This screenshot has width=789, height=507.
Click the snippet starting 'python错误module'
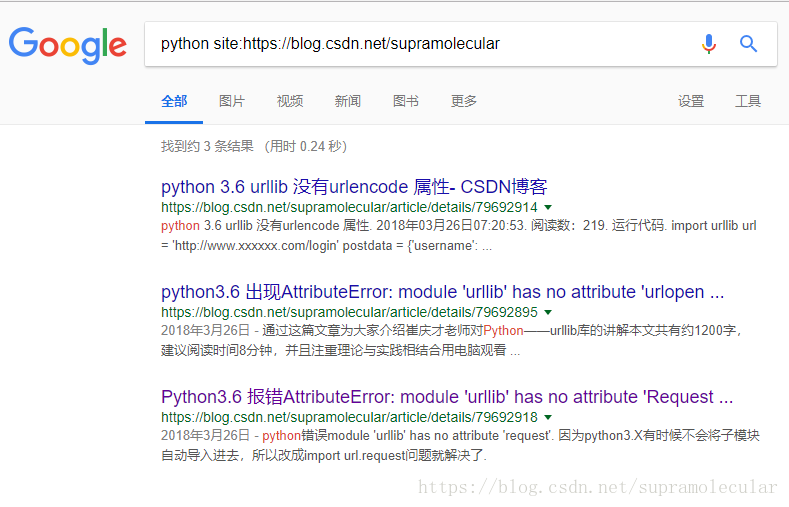point(460,445)
